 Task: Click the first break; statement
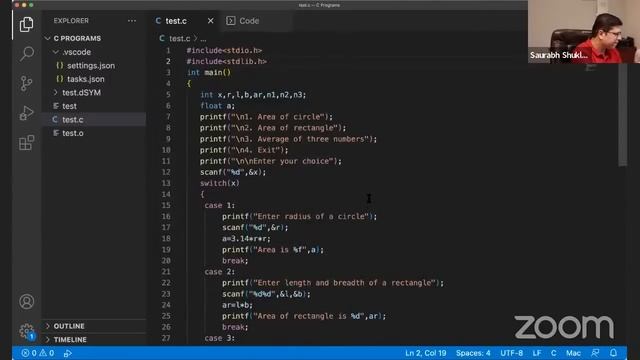[x=235, y=261]
